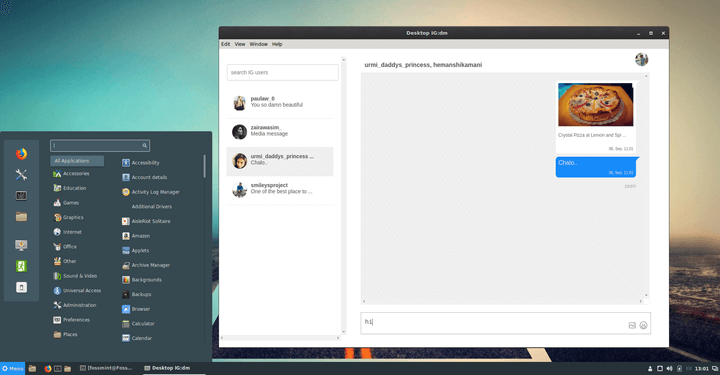Click the blue 'Chalo..' message bubble
The image size is (720, 375).
596,167
